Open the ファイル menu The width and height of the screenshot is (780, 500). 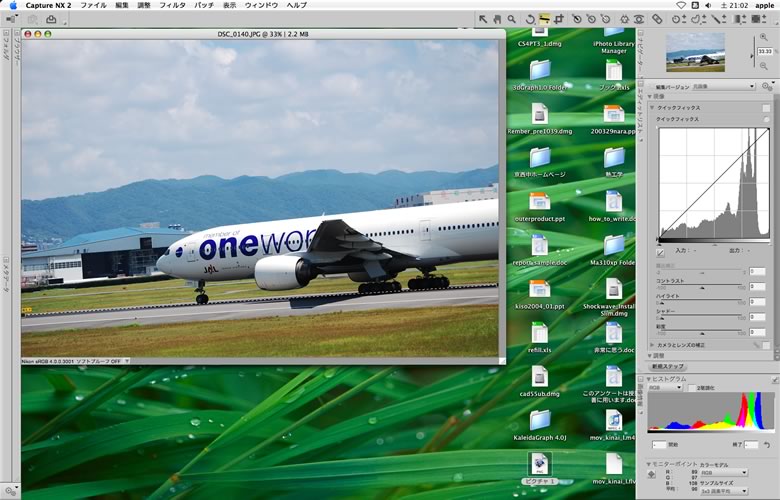(x=94, y=5)
